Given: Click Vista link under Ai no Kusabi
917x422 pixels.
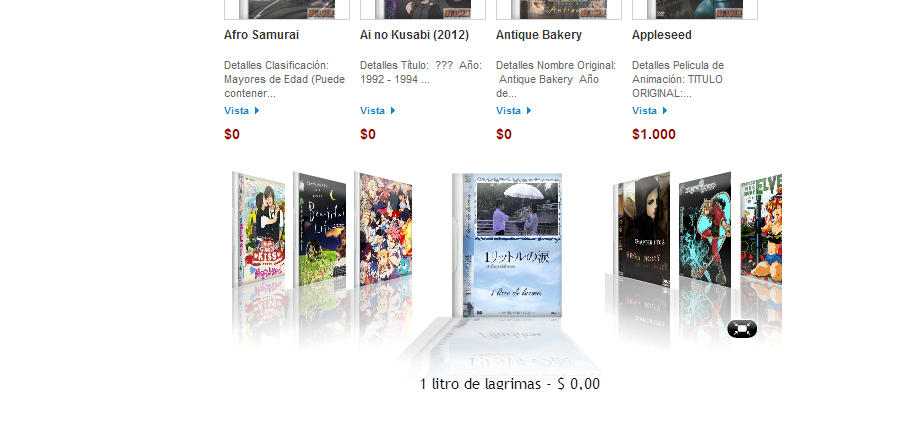Looking at the screenshot, I should click(x=378, y=110).
